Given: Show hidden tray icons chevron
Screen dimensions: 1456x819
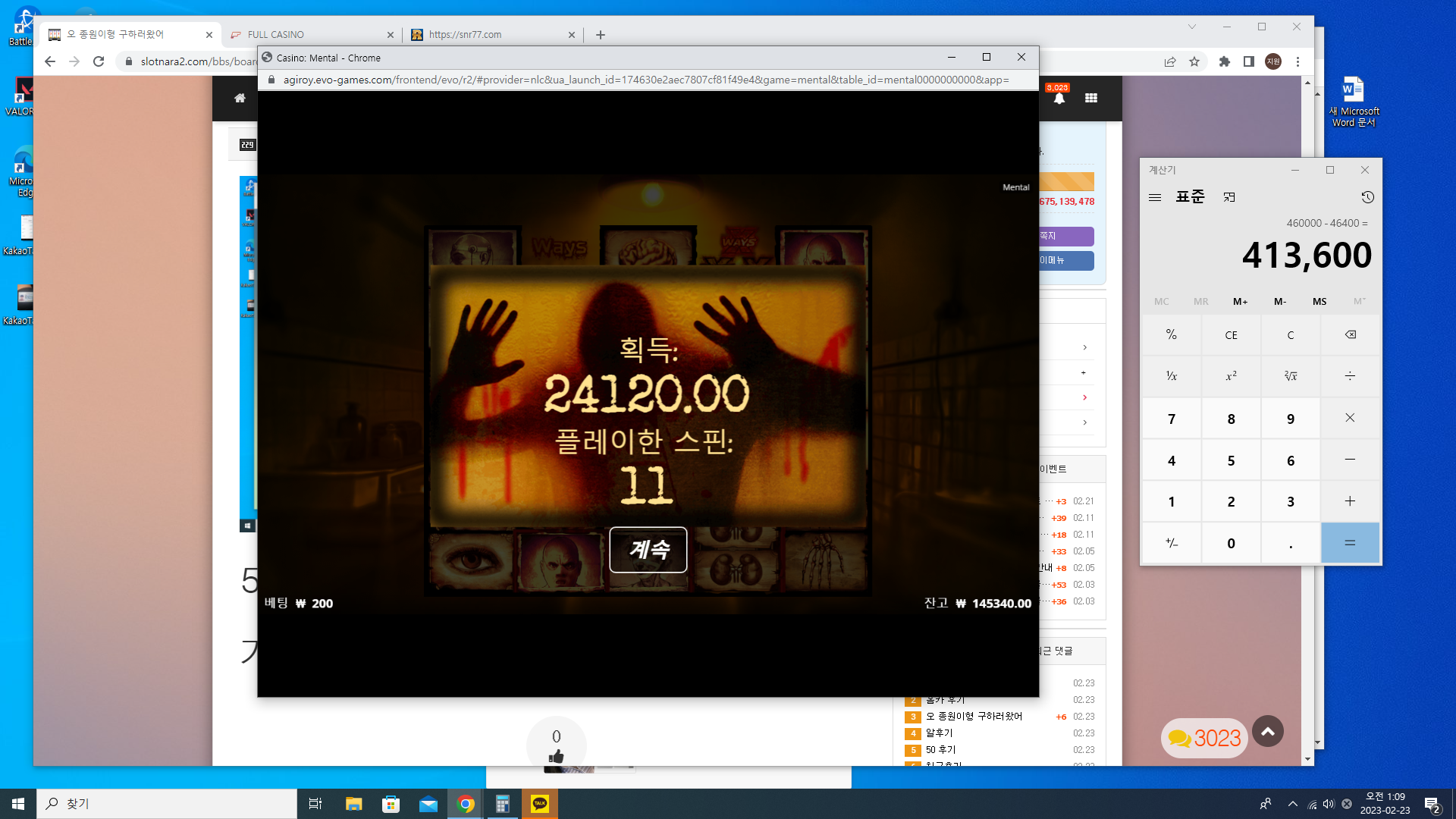Looking at the screenshot, I should 1292,804.
